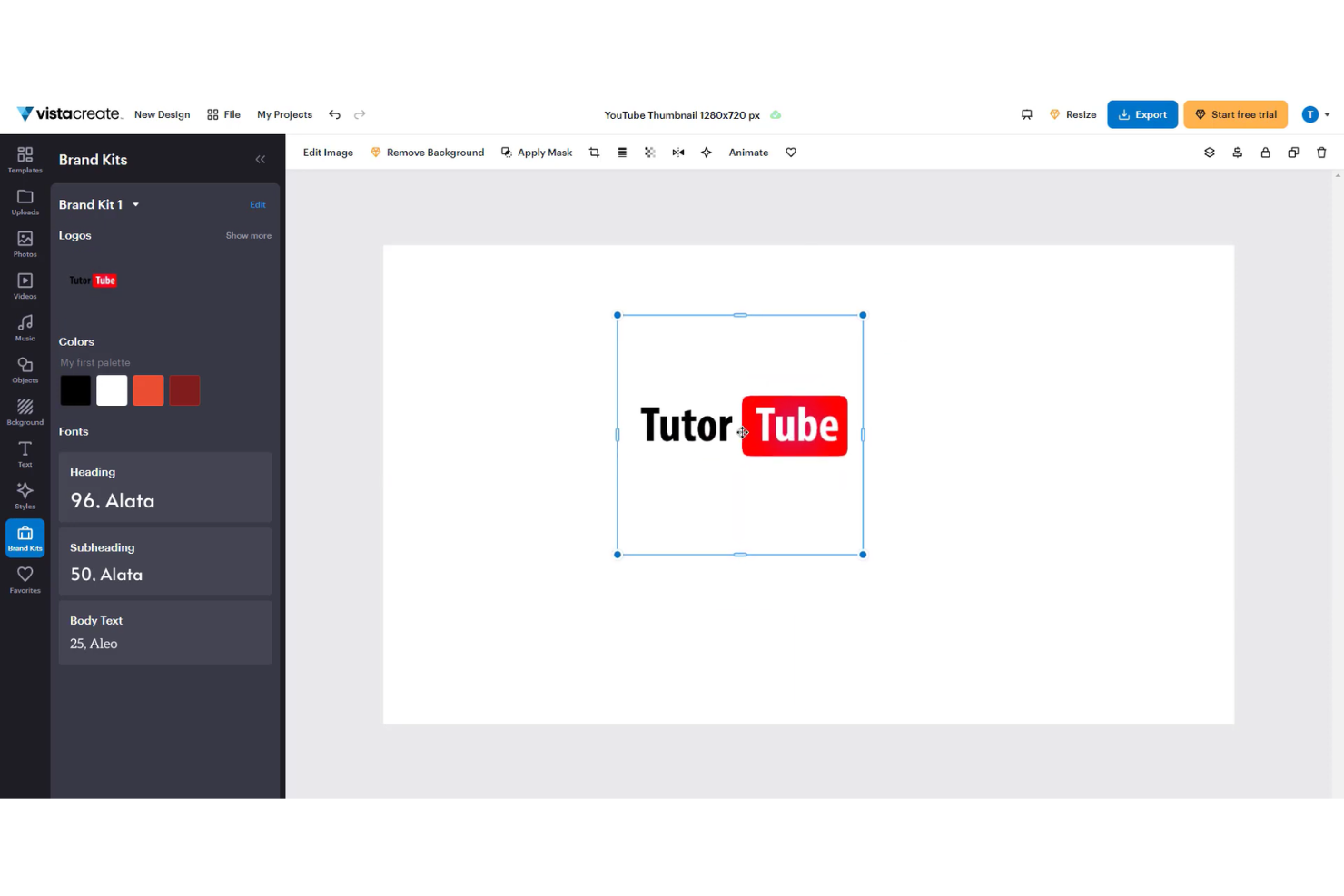Click the flip icon

(678, 153)
